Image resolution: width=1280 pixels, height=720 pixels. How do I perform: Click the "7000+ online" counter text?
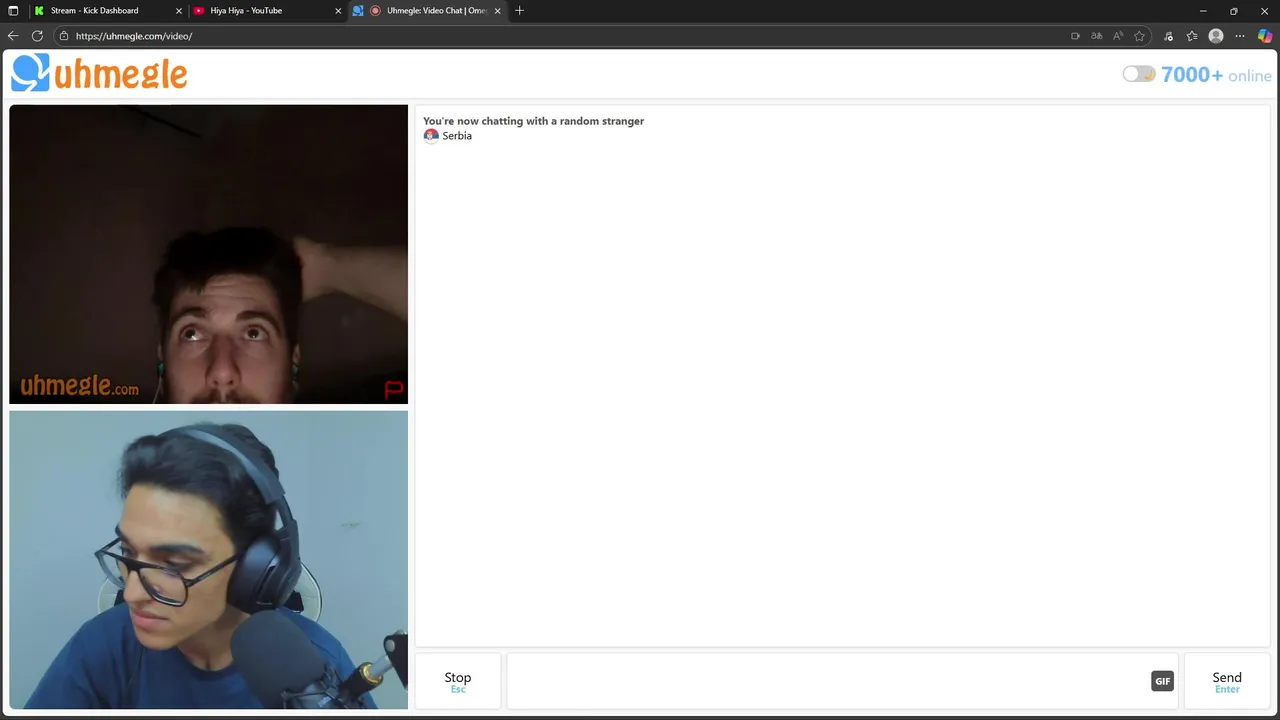[1216, 75]
